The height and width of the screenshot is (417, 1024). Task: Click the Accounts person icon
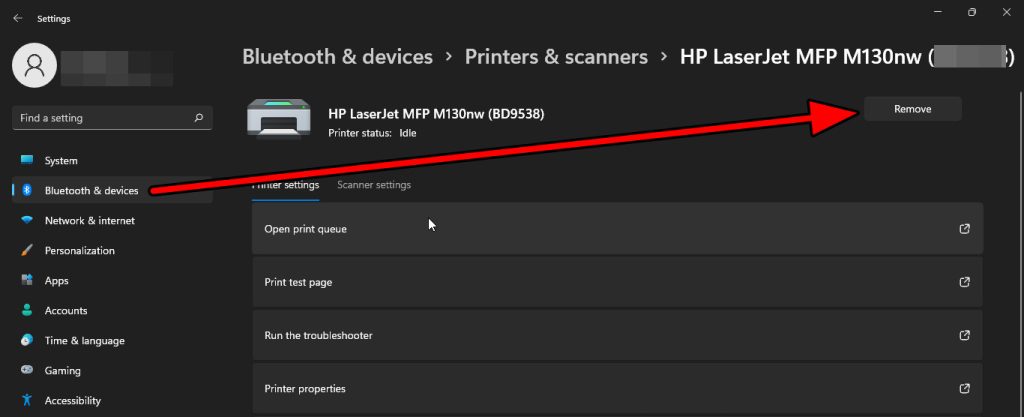27,311
